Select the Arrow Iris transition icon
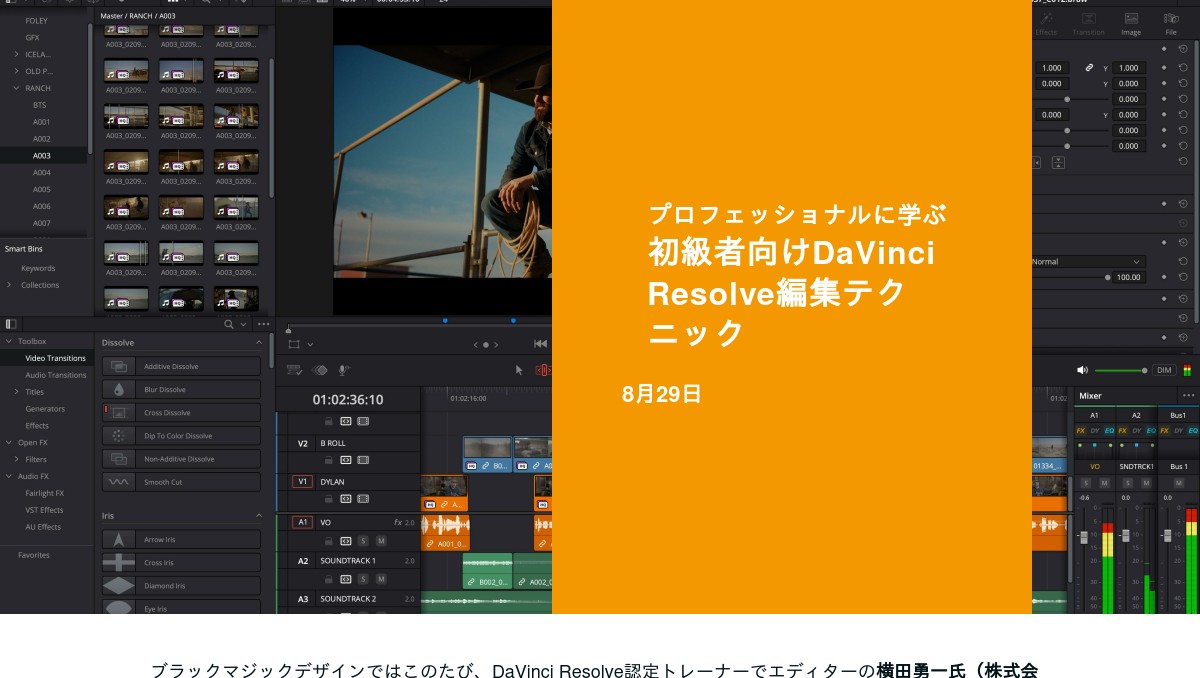This screenshot has height=678, width=1200. [119, 539]
